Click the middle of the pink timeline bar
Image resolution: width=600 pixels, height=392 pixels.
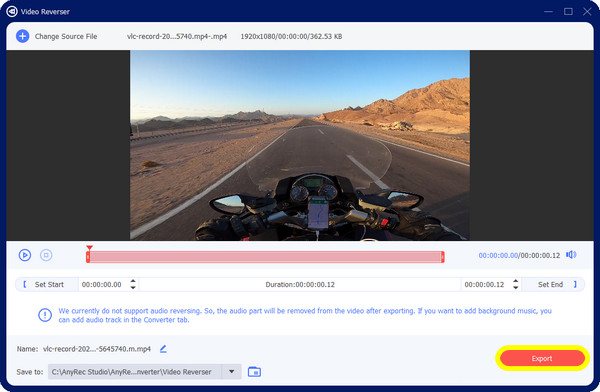[265, 257]
